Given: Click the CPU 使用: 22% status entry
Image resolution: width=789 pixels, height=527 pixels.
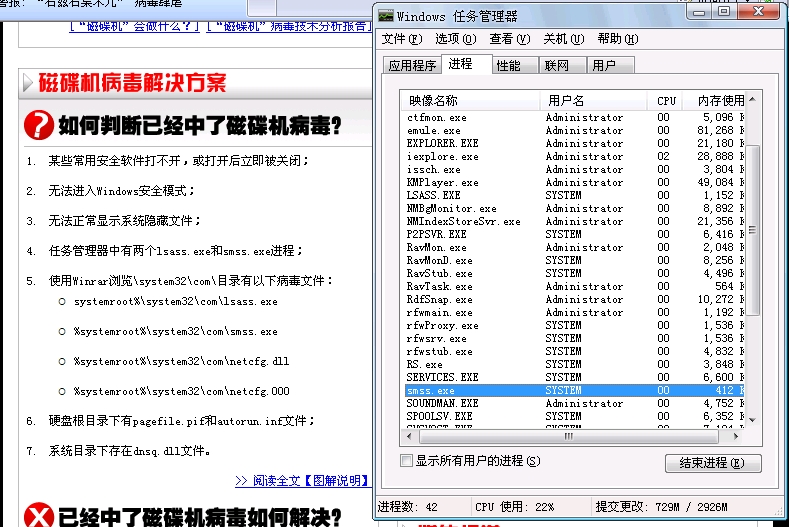Looking at the screenshot, I should point(515,507).
